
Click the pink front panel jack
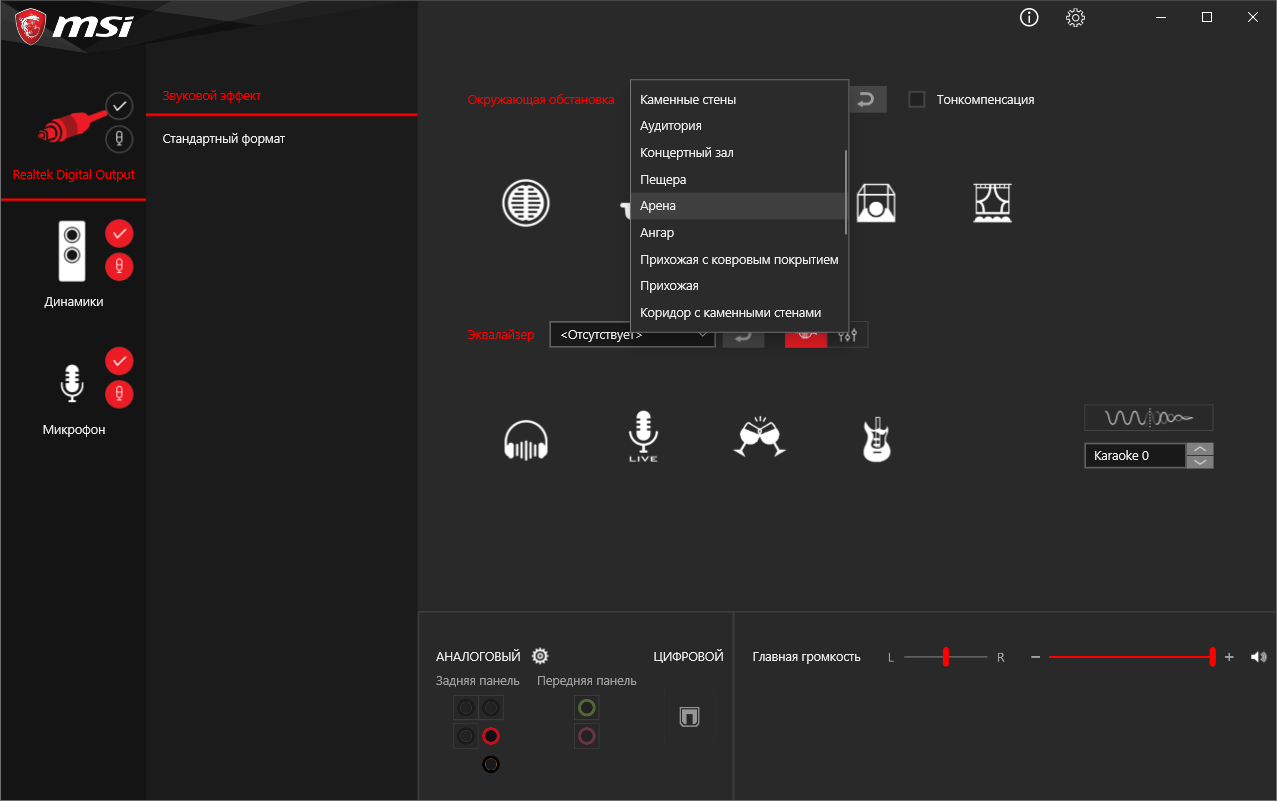[x=587, y=736]
